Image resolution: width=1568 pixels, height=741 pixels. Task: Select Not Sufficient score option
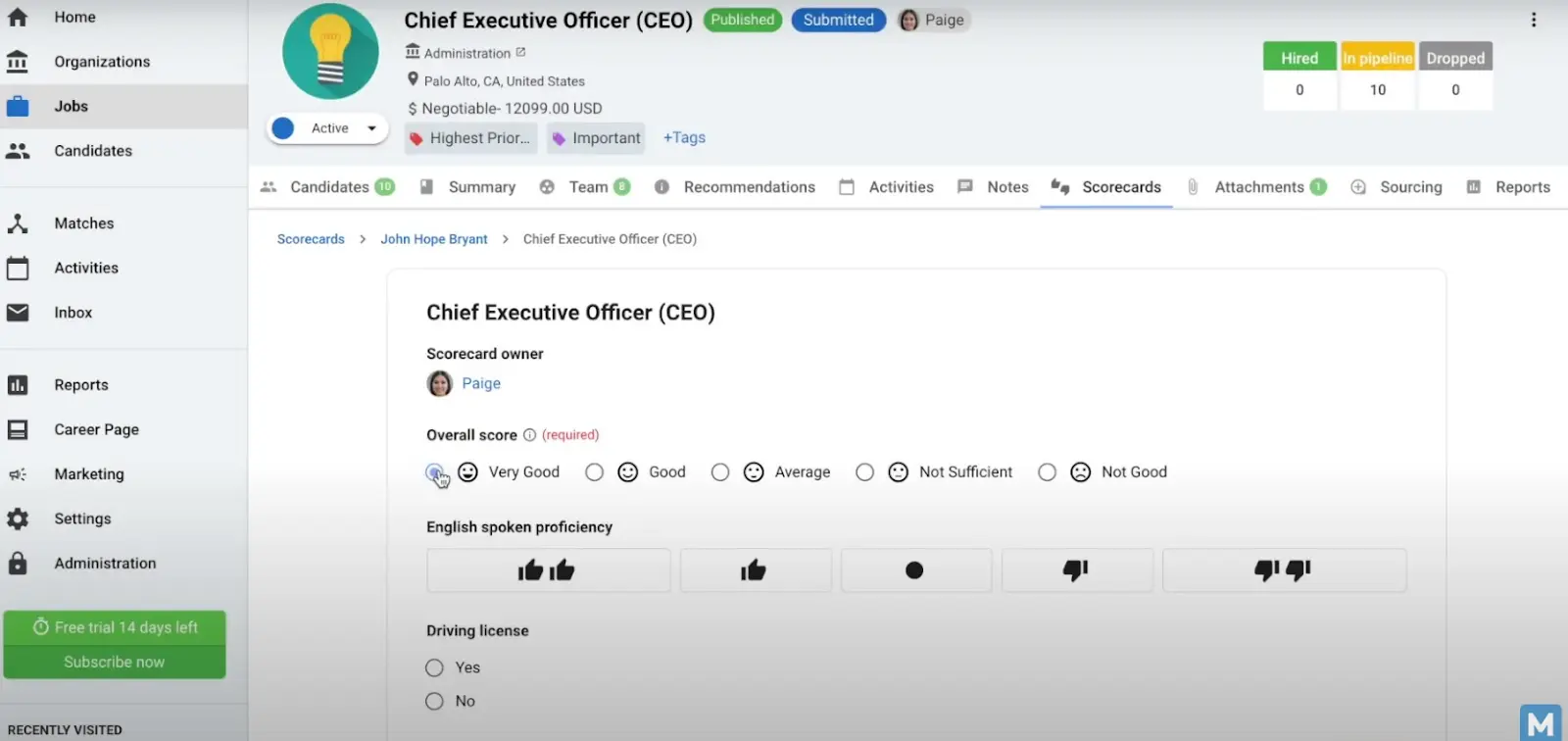pyautogui.click(x=865, y=471)
